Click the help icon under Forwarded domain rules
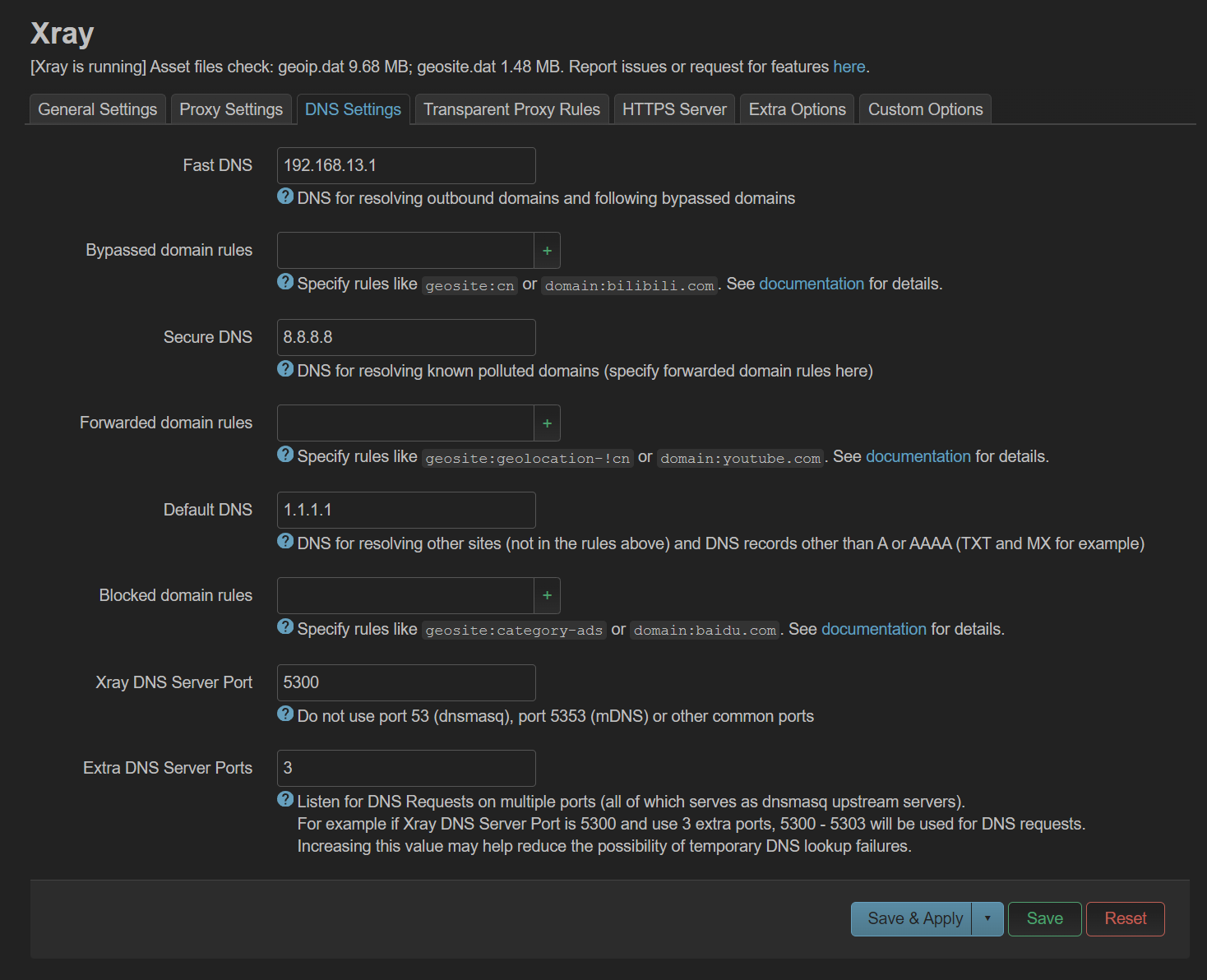This screenshot has height=980, width=1207. [x=285, y=454]
